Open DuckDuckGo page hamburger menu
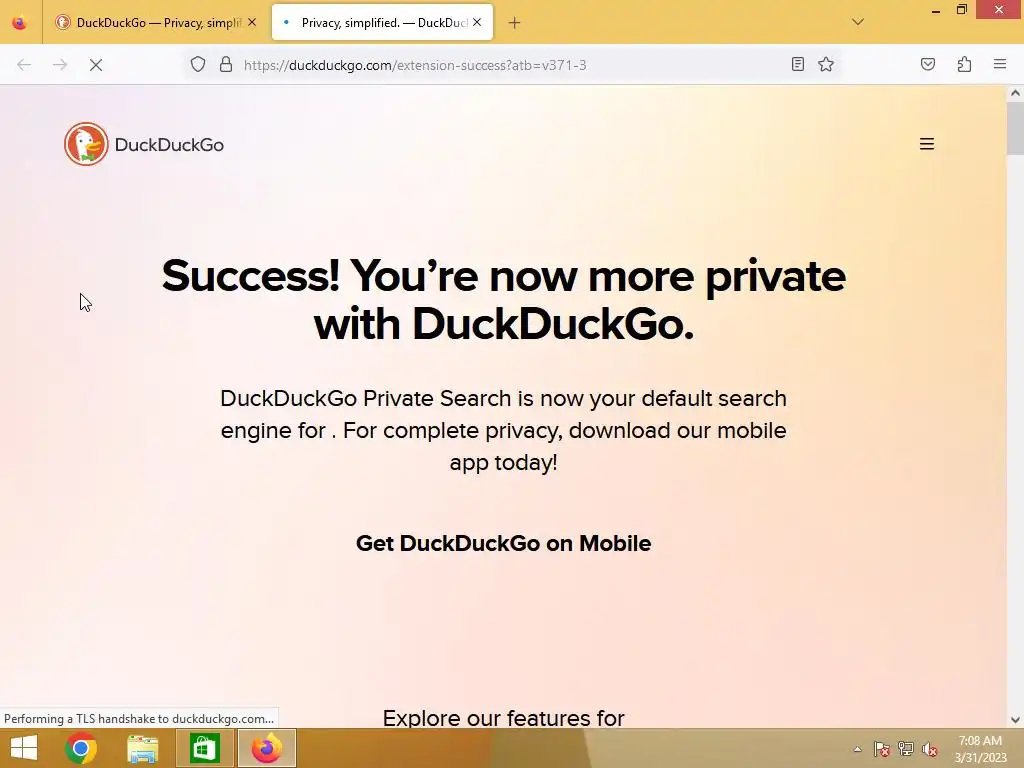This screenshot has width=1024, height=768. (927, 144)
